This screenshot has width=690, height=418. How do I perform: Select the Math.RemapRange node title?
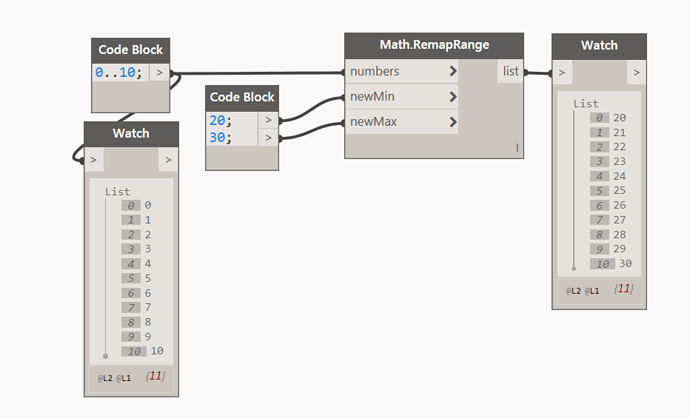point(434,45)
